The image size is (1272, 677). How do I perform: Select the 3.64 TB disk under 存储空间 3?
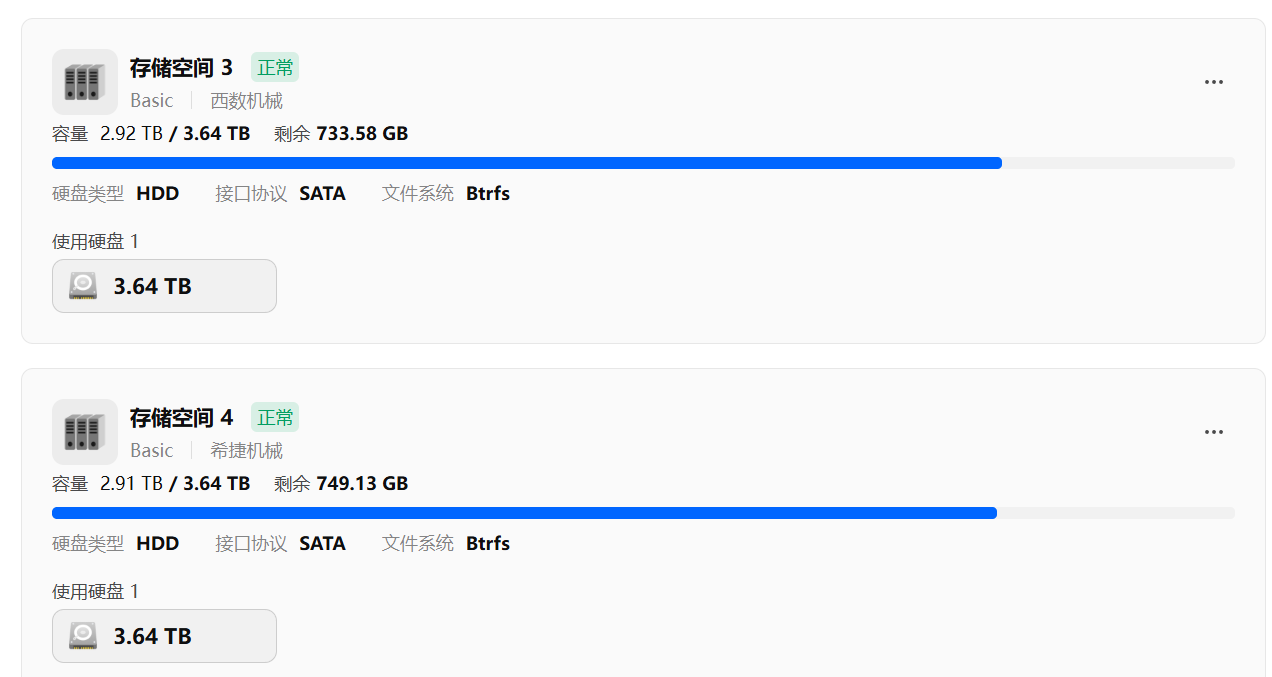[x=164, y=286]
